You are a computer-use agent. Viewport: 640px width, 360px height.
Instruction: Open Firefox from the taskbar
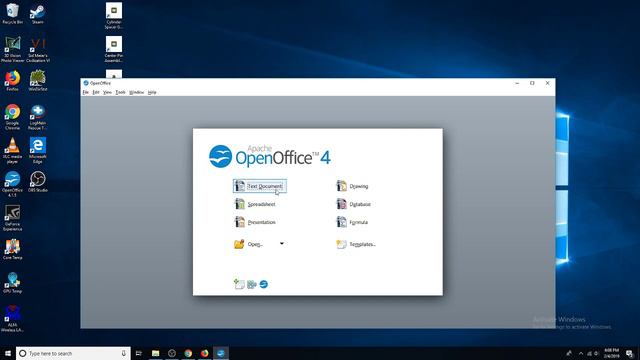(204, 353)
